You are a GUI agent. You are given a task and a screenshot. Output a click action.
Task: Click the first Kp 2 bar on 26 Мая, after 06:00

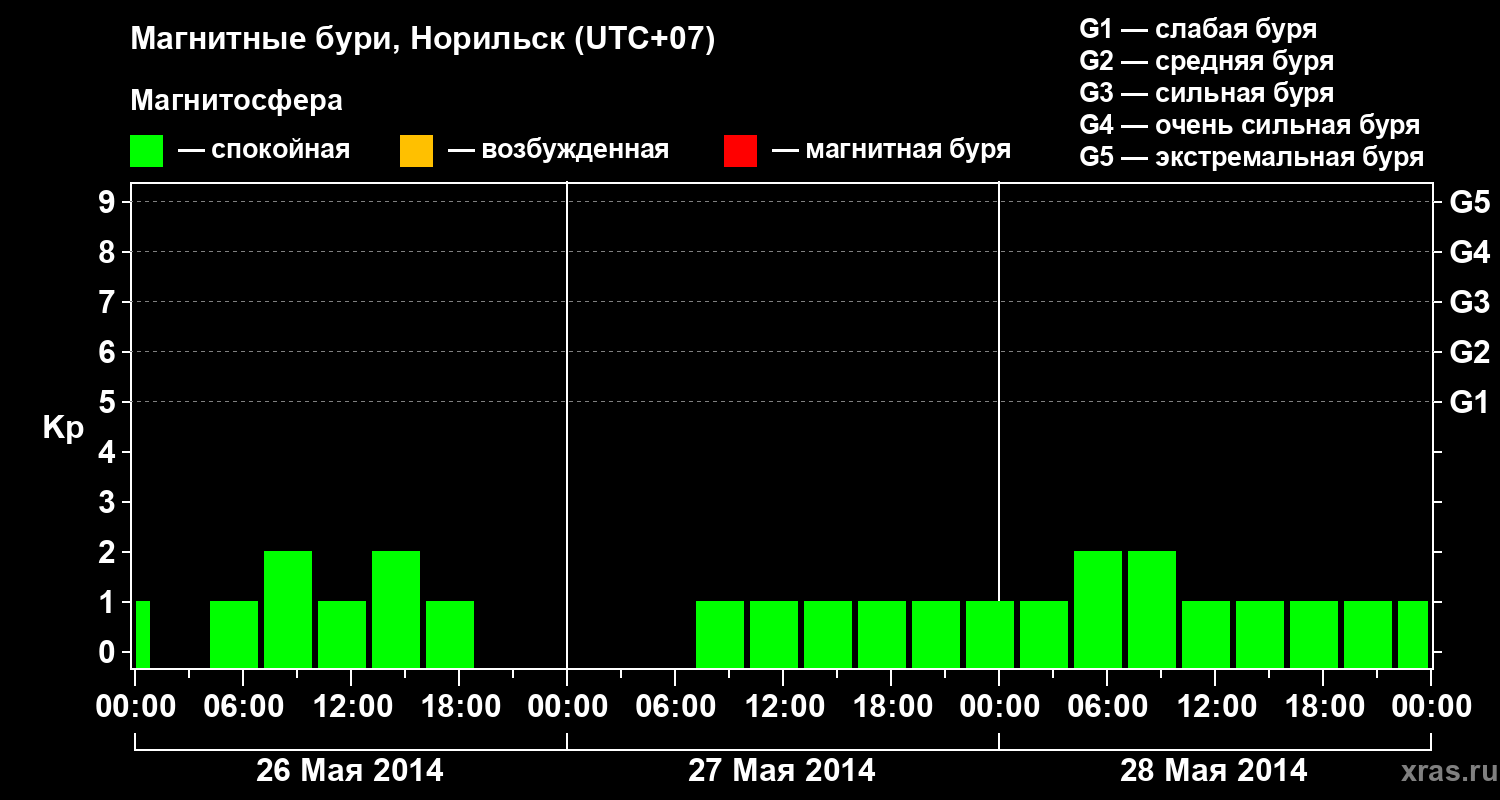click(288, 609)
